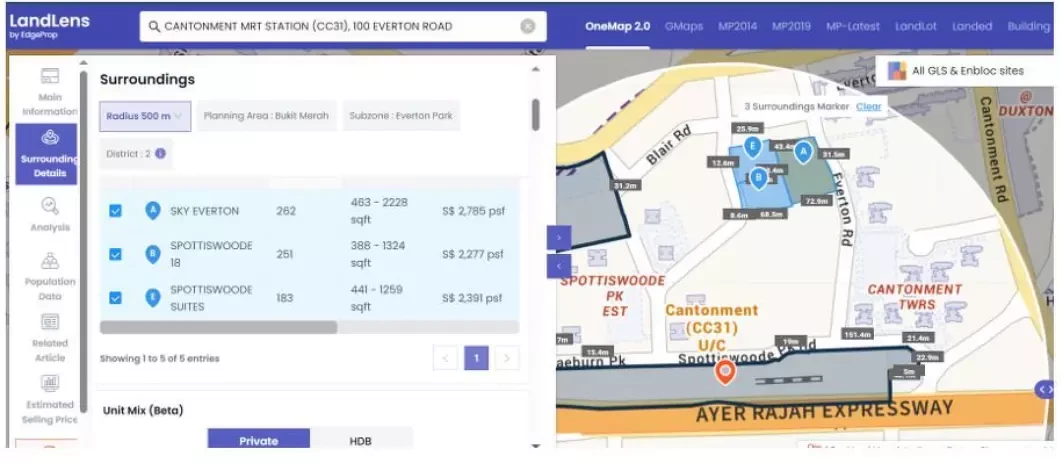Viewport: 1061px width, 464px height.
Task: Switch to the OneMap 2.0 map tab
Action: (x=617, y=26)
